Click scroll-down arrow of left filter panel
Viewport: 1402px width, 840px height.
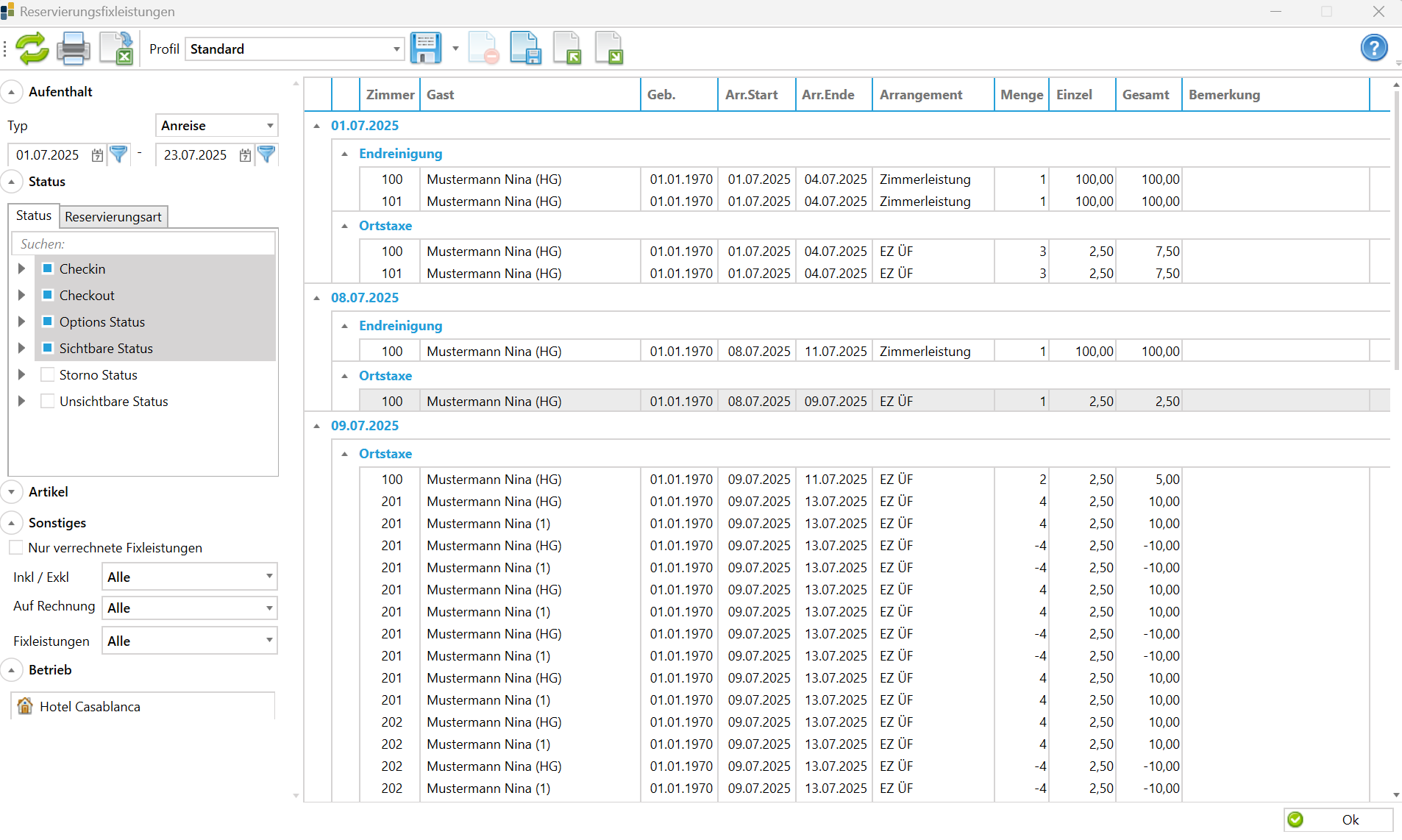[296, 796]
